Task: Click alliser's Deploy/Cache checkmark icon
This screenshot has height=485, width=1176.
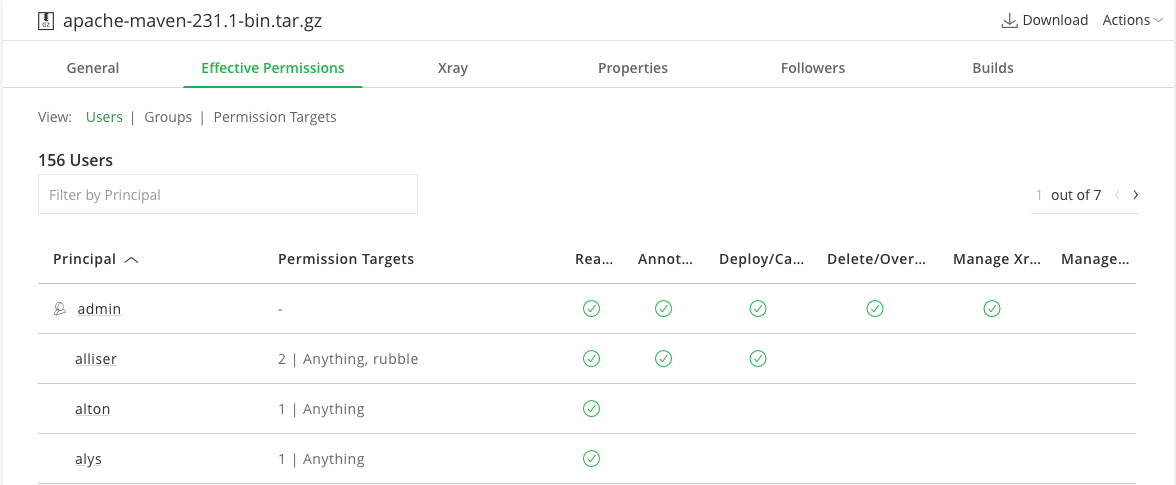Action: click(758, 358)
